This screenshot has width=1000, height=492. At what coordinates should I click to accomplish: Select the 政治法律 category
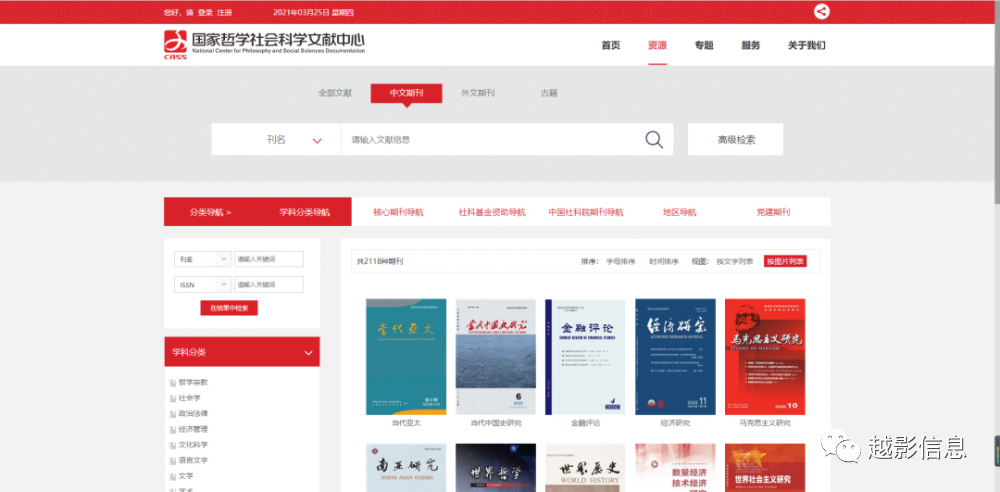coord(193,414)
